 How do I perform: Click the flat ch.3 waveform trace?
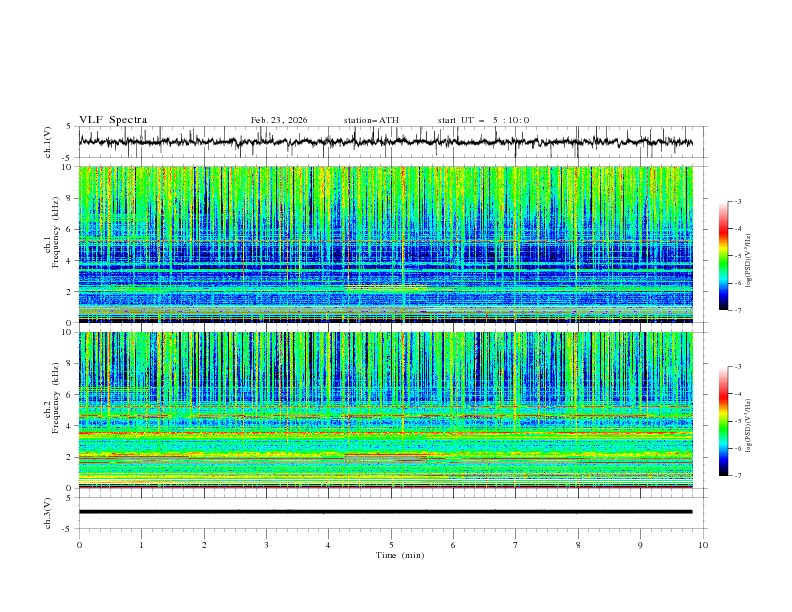[385, 512]
